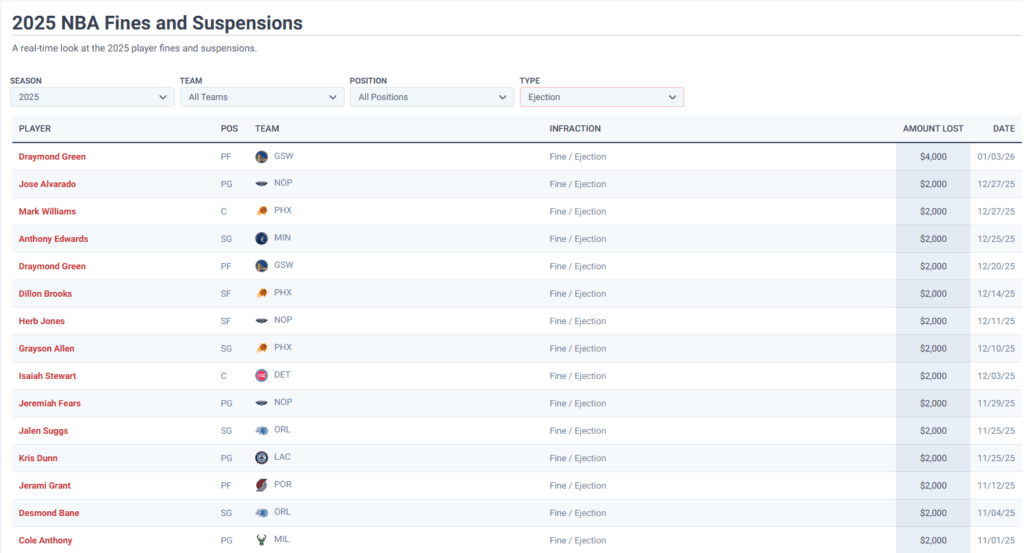Image resolution: width=1024 pixels, height=553 pixels.
Task: Select the Desmond Bane name link
Action: [x=49, y=513]
